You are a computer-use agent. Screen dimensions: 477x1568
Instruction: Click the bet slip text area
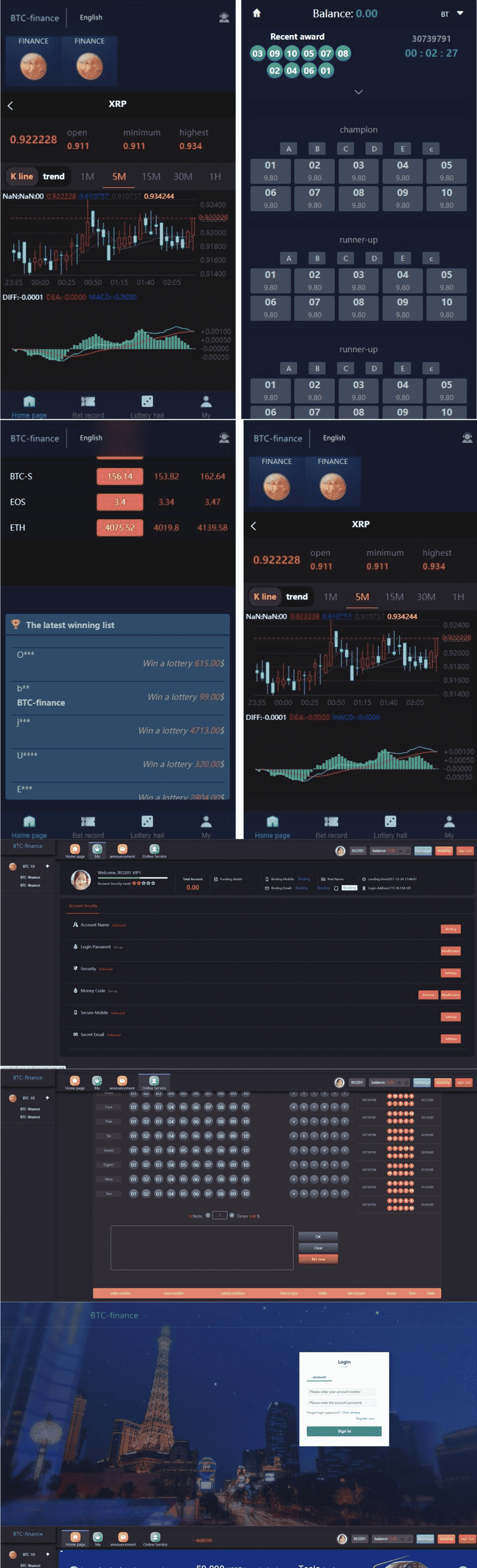201,1247
